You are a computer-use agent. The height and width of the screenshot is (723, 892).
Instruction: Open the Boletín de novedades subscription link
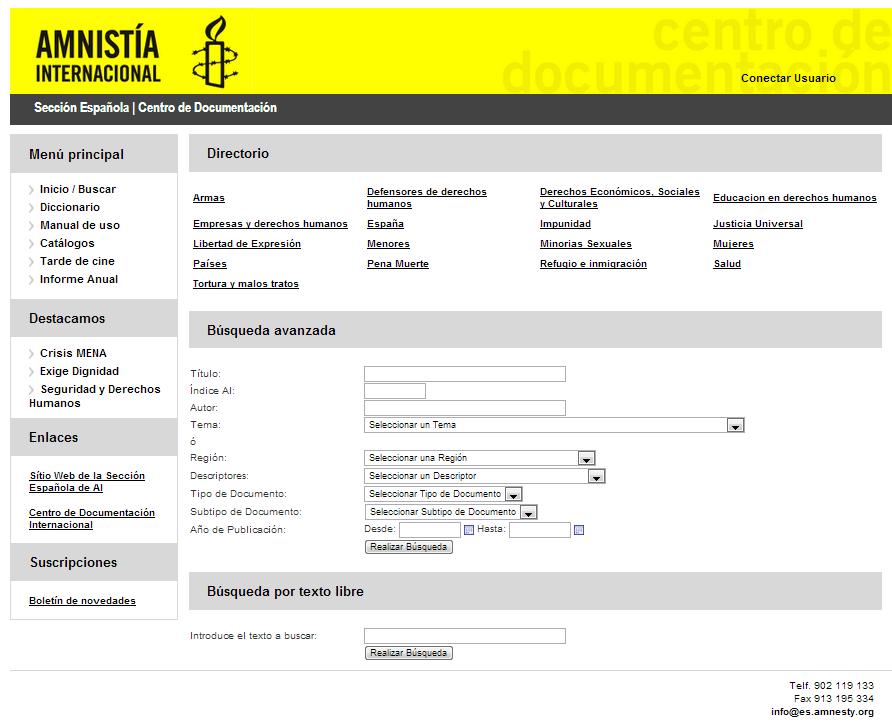82,601
